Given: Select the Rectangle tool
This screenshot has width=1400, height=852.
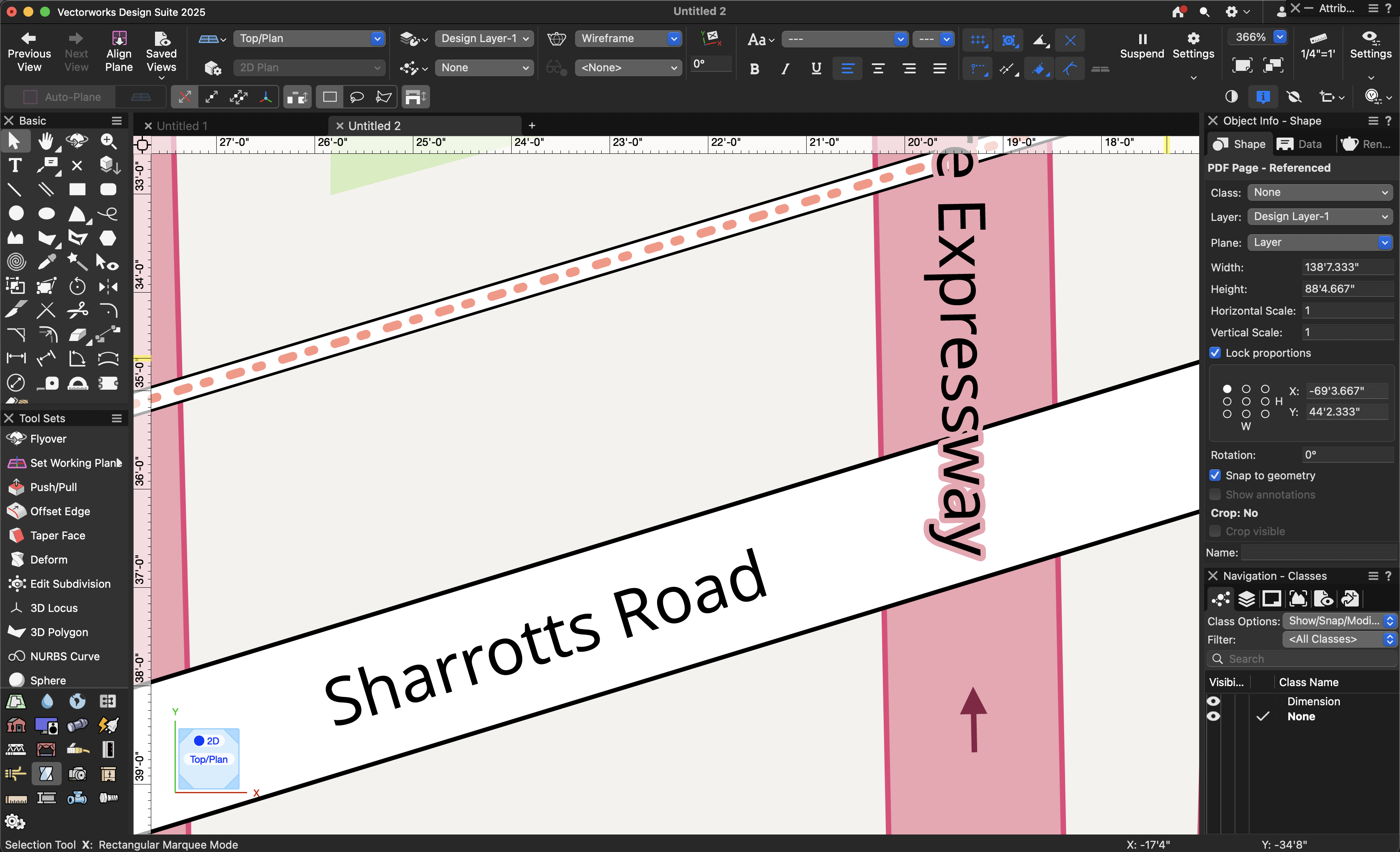Looking at the screenshot, I should 77,189.
